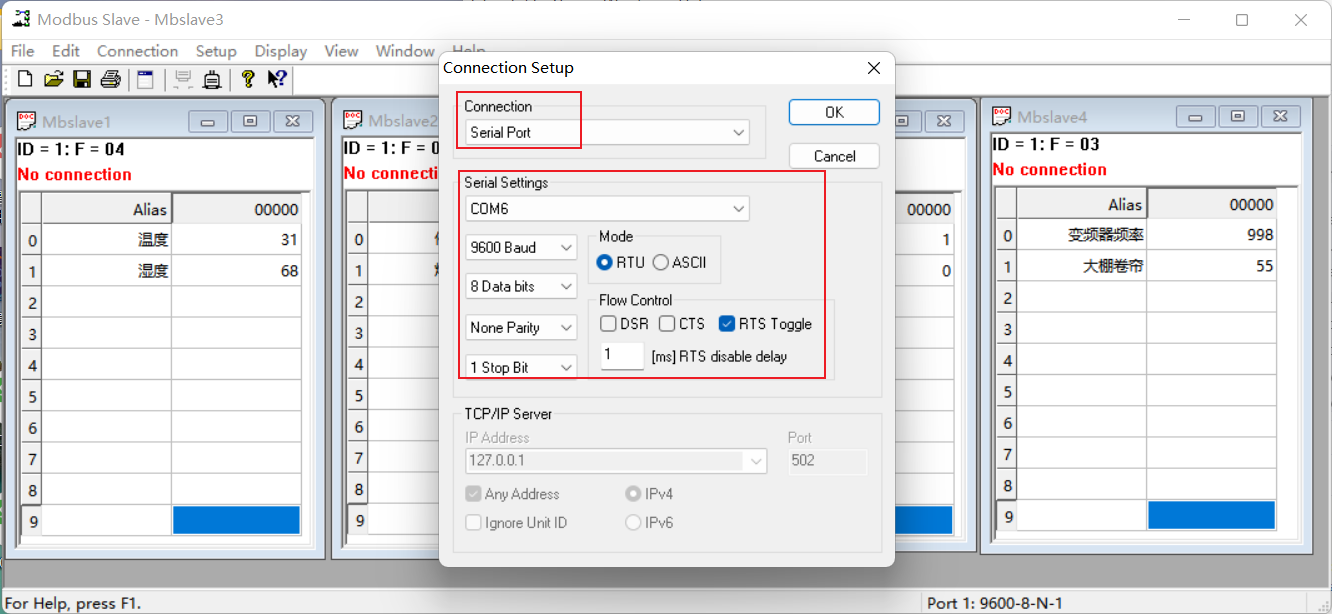Open the 9600 Baud dropdown
This screenshot has height=614, width=1332.
point(521,247)
